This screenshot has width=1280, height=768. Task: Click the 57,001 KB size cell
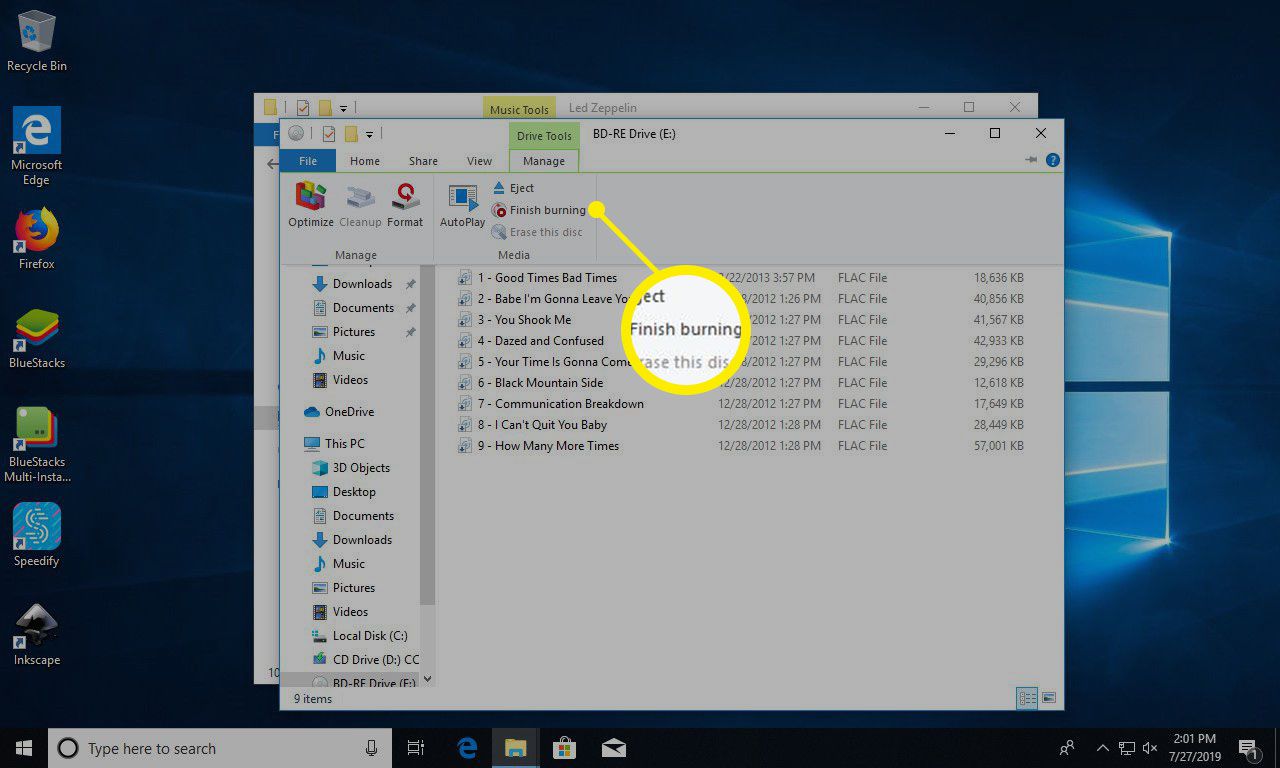(x=999, y=446)
